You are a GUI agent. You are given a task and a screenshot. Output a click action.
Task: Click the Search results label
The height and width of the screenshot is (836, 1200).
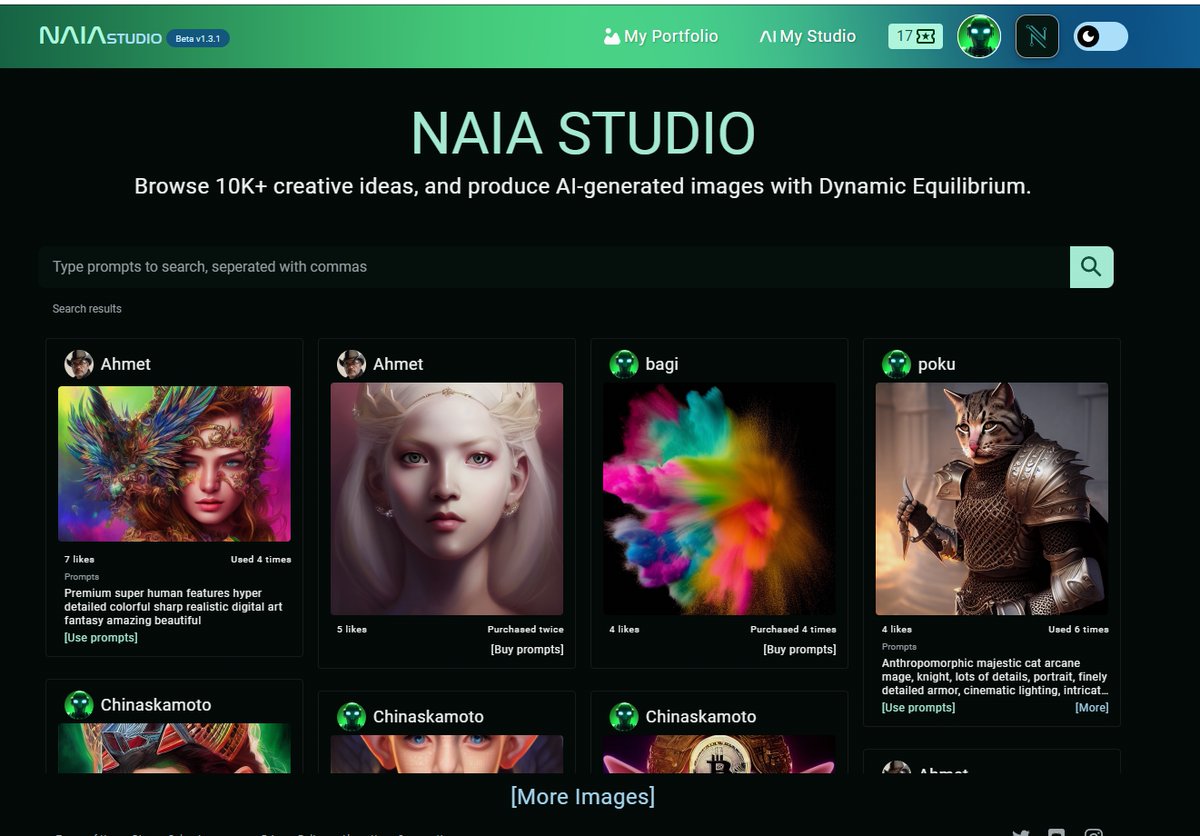pyautogui.click(x=87, y=309)
